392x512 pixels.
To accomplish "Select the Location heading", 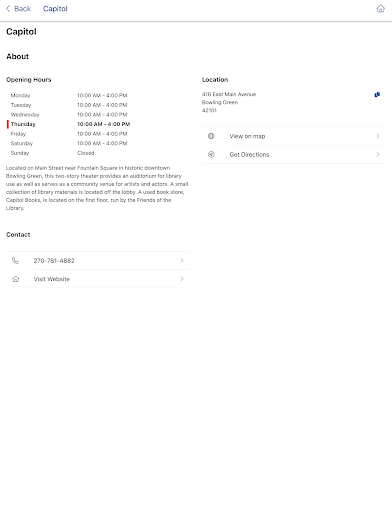I will 215,80.
